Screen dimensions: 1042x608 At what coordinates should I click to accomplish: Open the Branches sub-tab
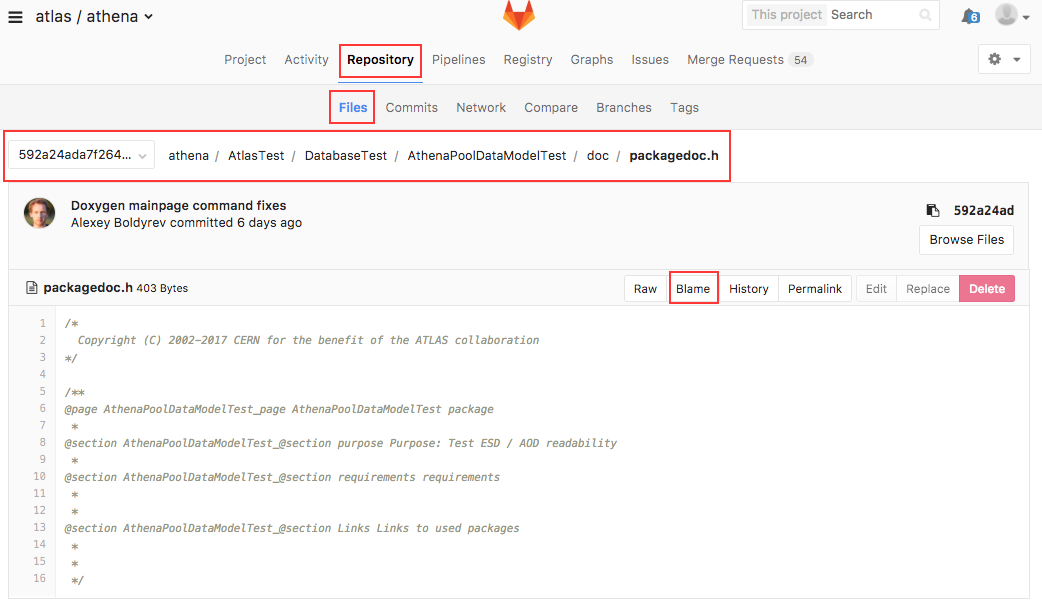(x=623, y=108)
